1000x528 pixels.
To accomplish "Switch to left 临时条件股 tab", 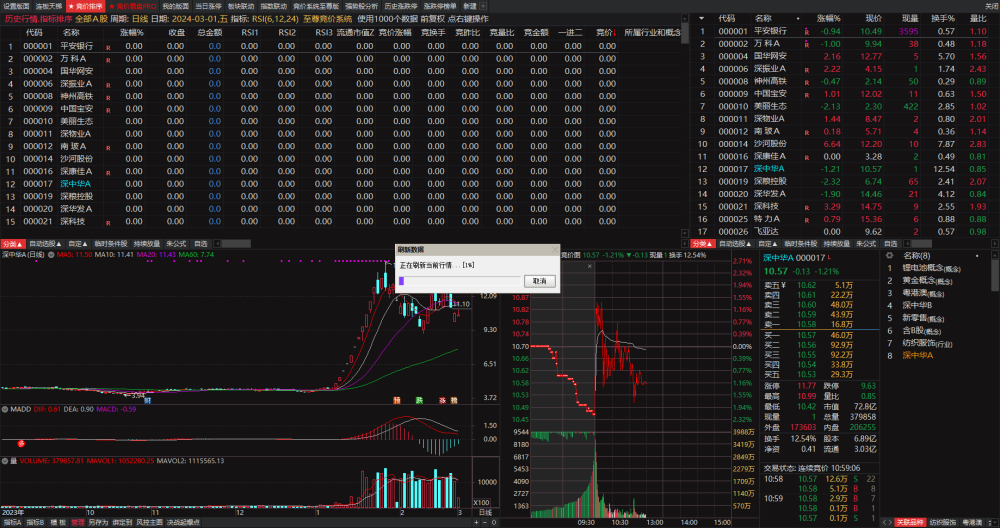I will (111, 244).
